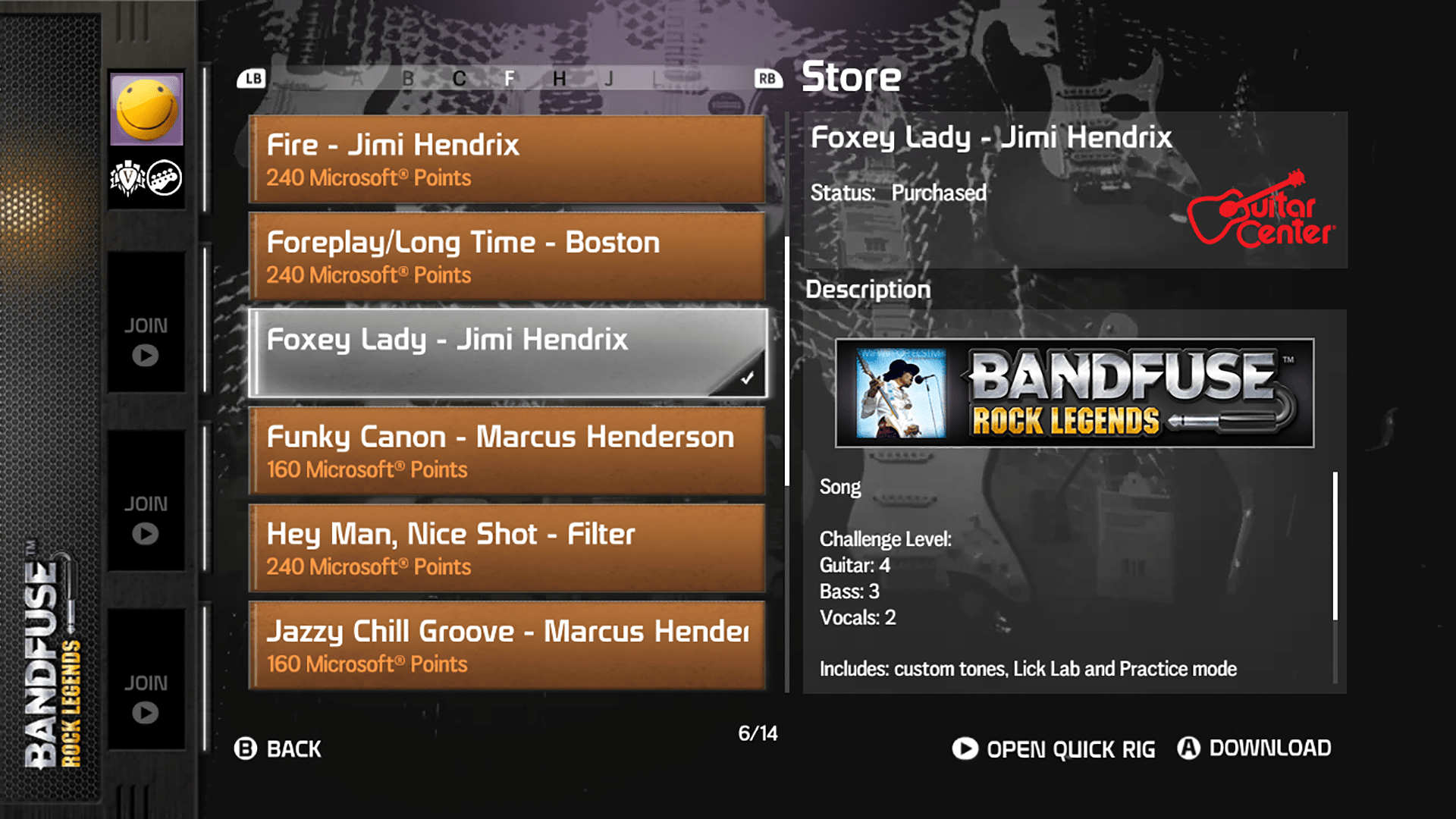Click the purchased checkmark on Foxey Lady
The height and width of the screenshot is (819, 1456).
747,378
